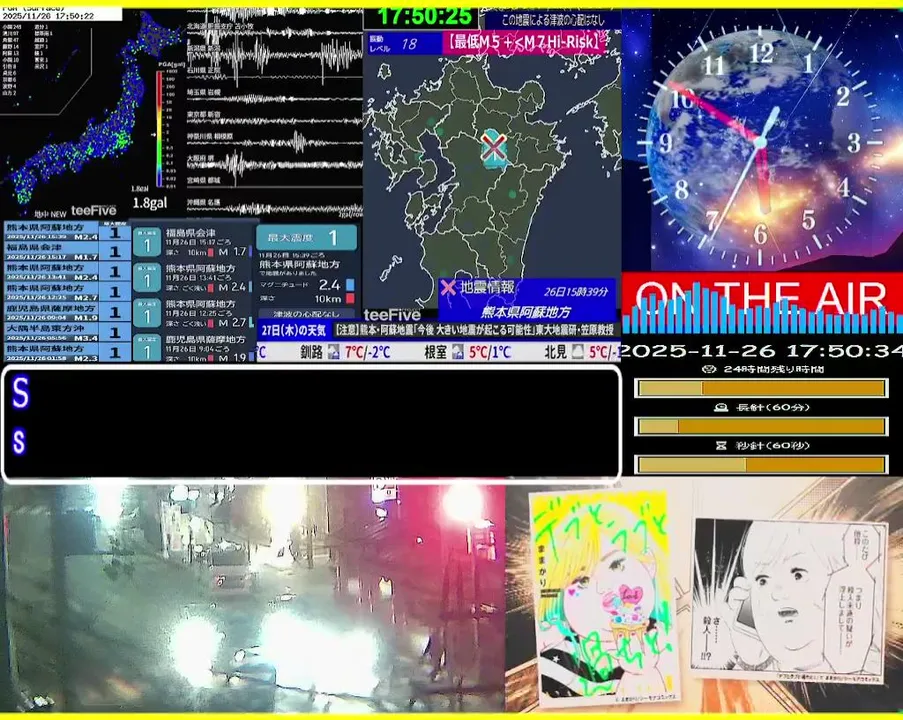903x720 pixels.
Task: Click the 1.8gal reading below the map
Action: pyautogui.click(x=150, y=203)
